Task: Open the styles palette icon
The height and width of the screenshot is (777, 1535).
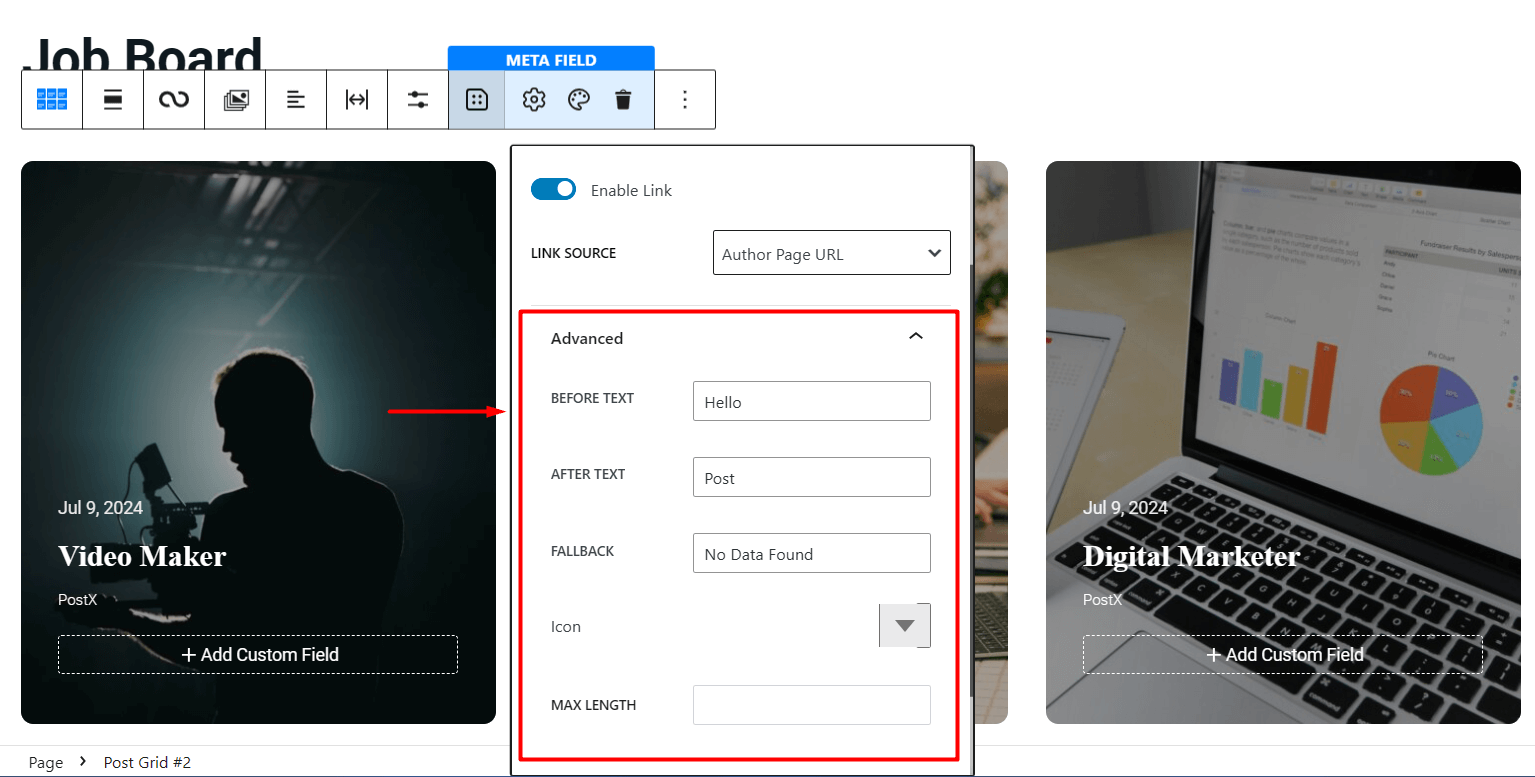Action: (x=578, y=99)
